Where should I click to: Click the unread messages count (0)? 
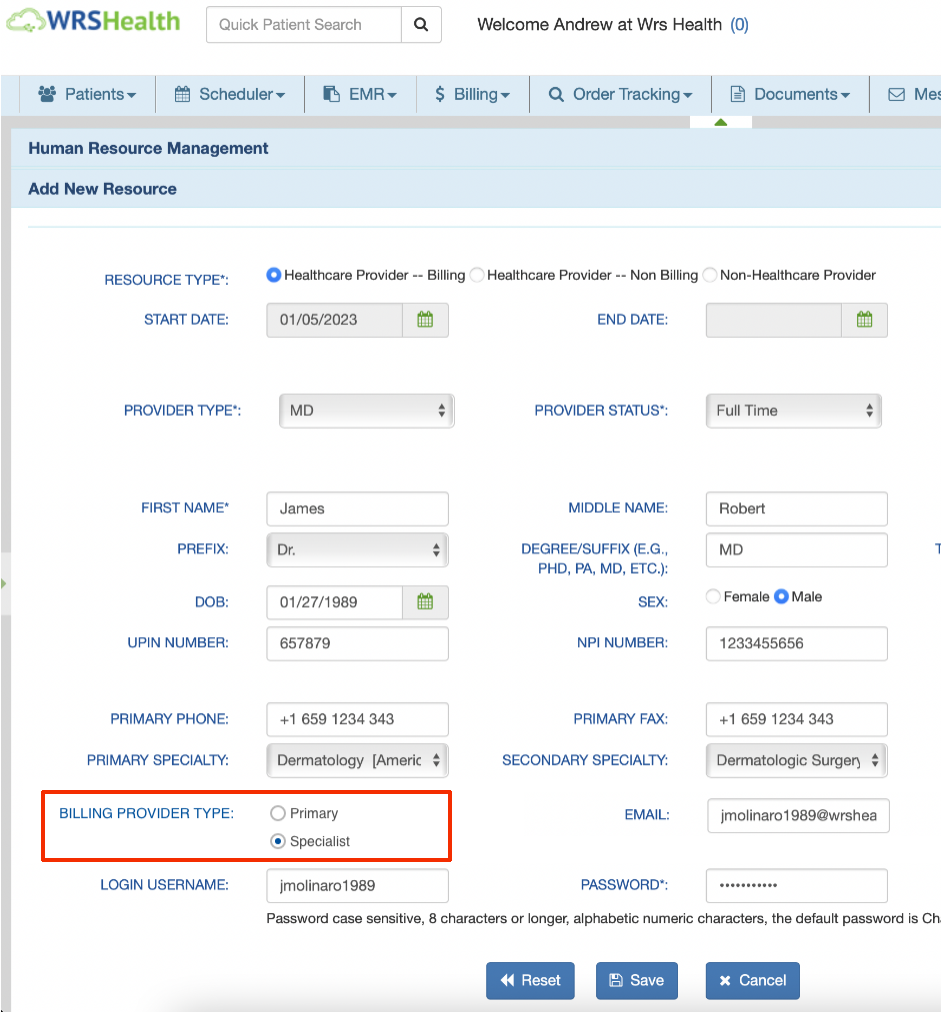(739, 25)
